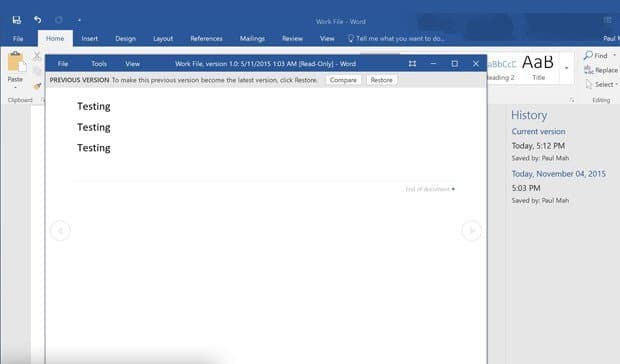This screenshot has height=364, width=620.
Task: Click the Redo icon in Quick Access Toolbar
Action: click(x=59, y=20)
